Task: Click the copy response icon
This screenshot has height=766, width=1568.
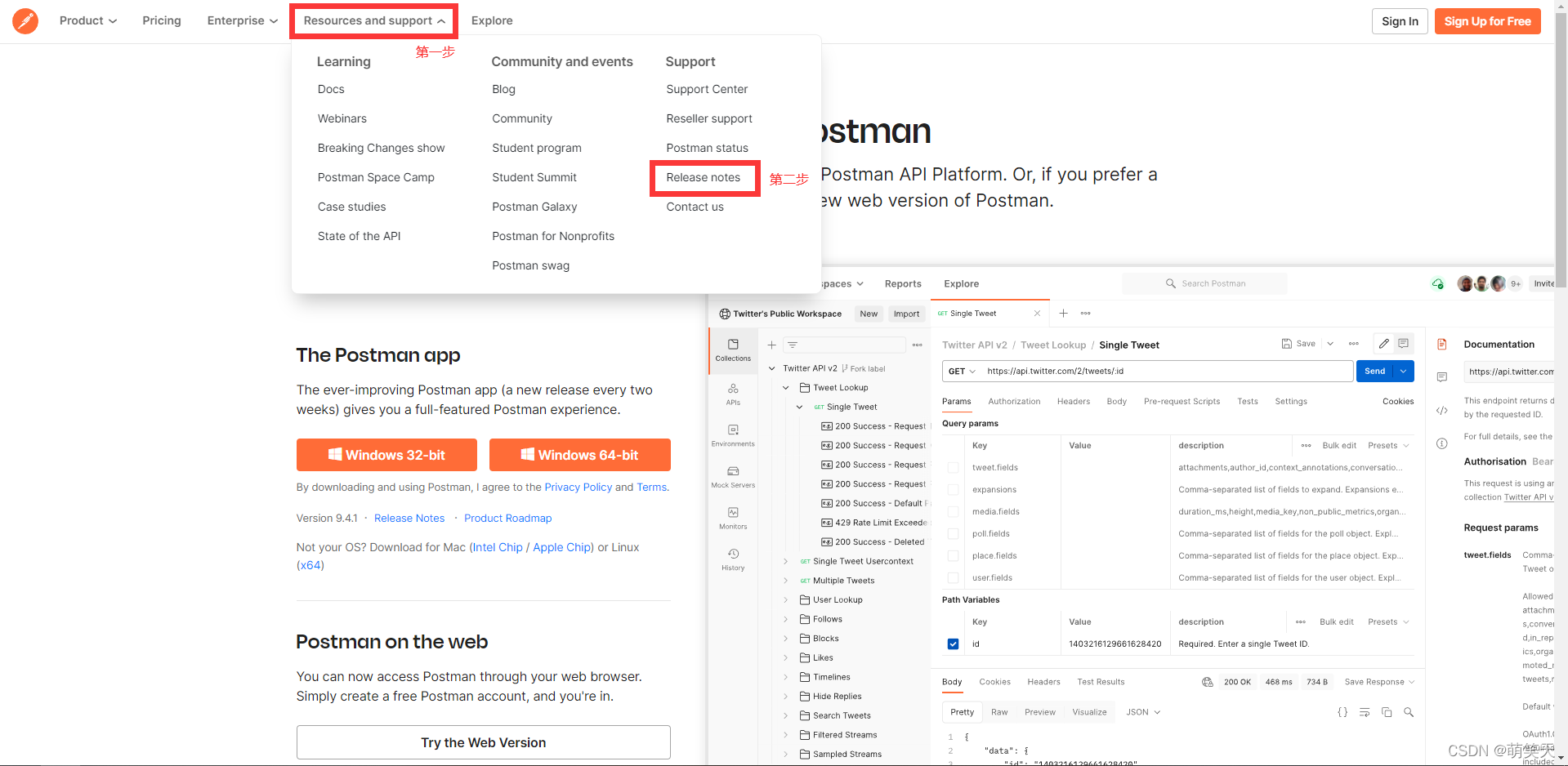Action: [1387, 712]
